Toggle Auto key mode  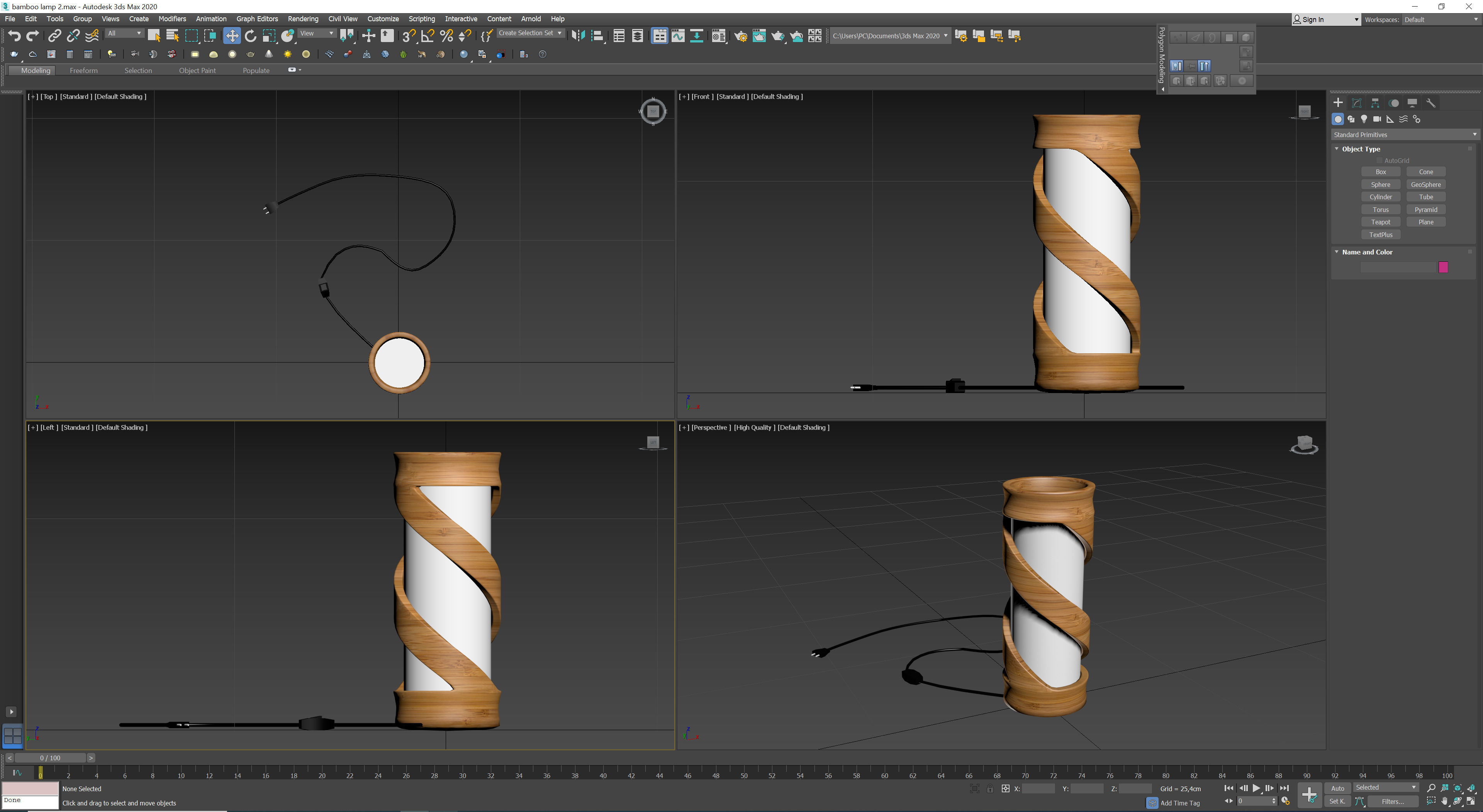click(1337, 788)
